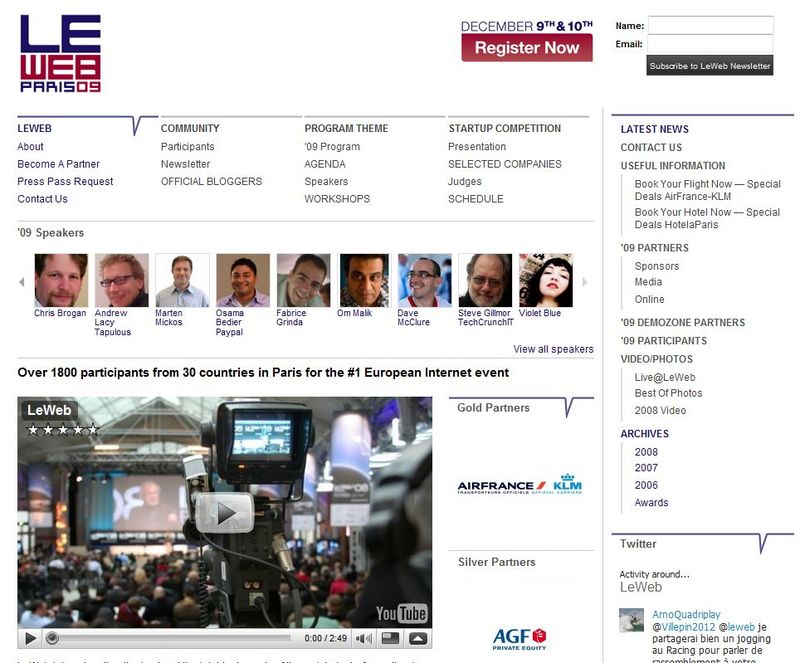
Task: Open SELECTED COMPANIES link
Action: click(x=505, y=164)
